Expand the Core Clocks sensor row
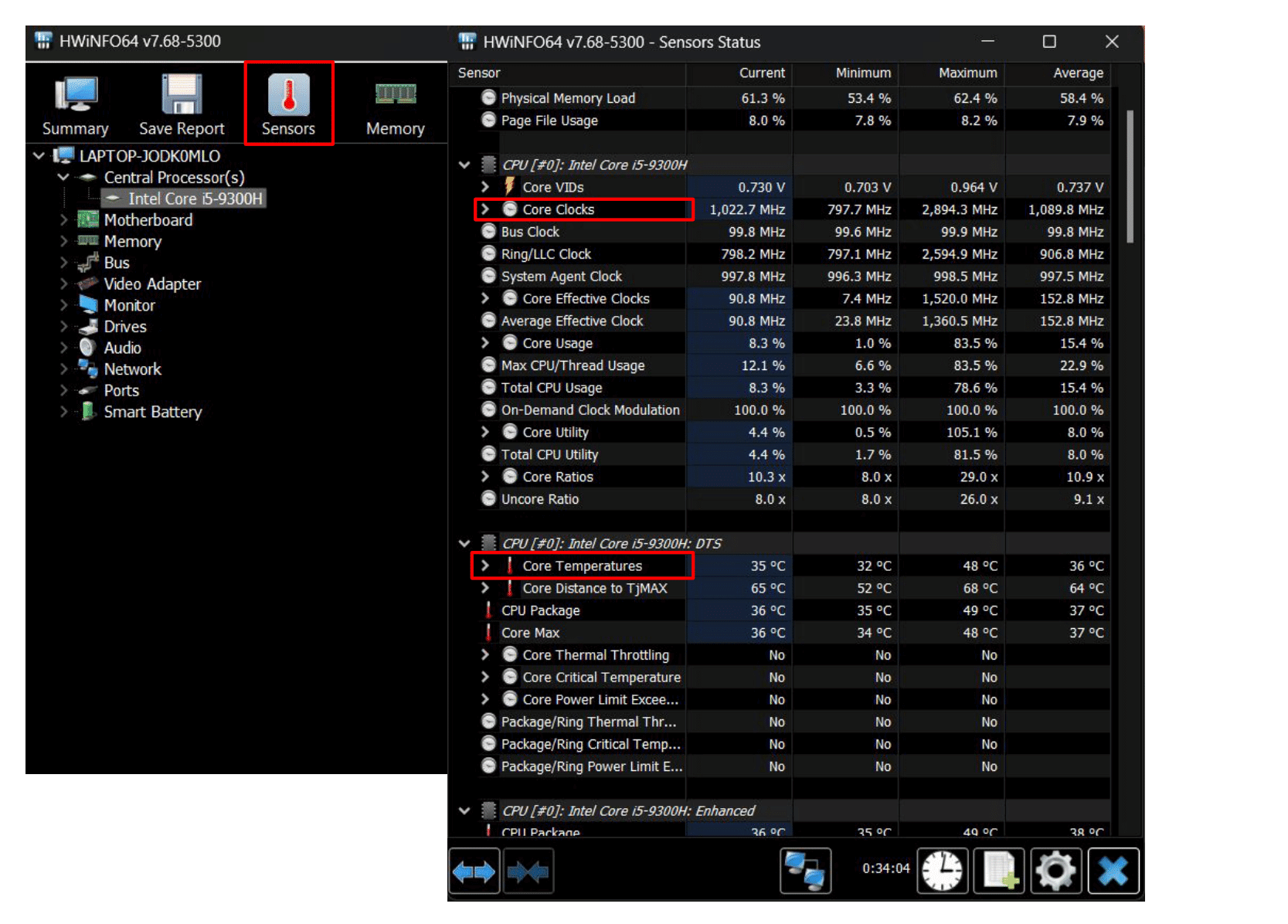1288x924 pixels. tap(484, 209)
